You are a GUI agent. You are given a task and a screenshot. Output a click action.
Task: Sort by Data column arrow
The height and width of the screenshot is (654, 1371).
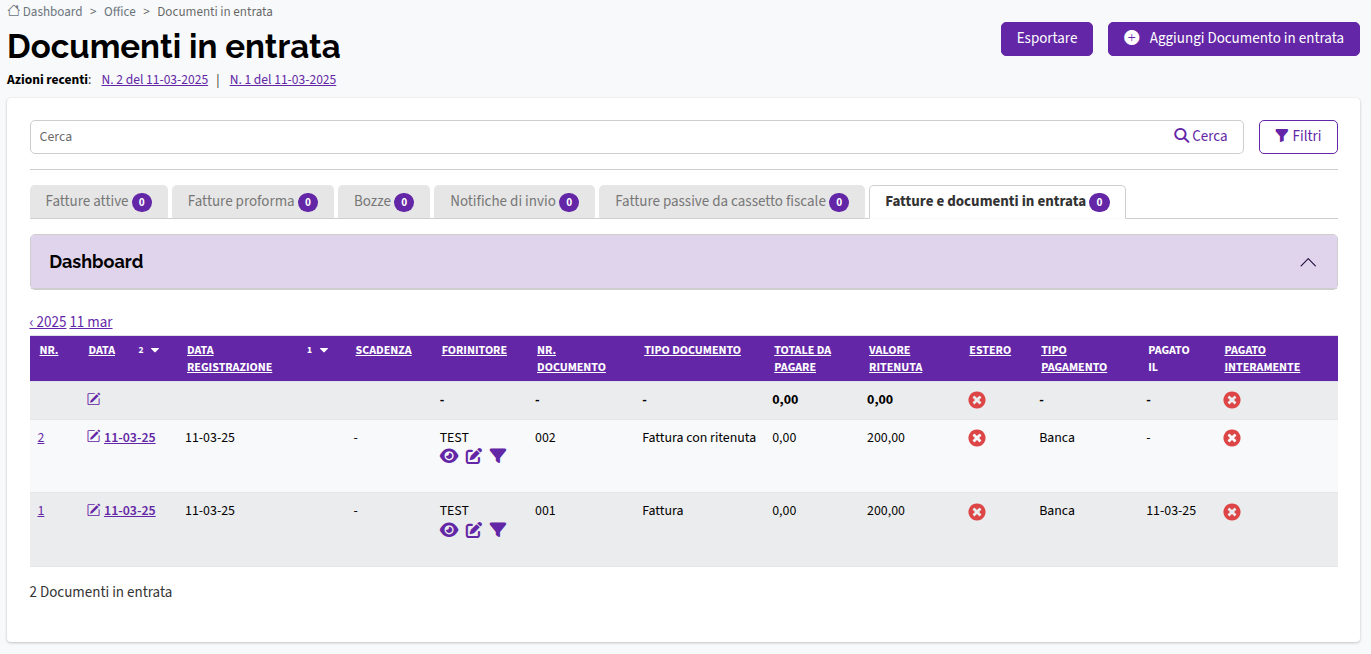tap(155, 351)
